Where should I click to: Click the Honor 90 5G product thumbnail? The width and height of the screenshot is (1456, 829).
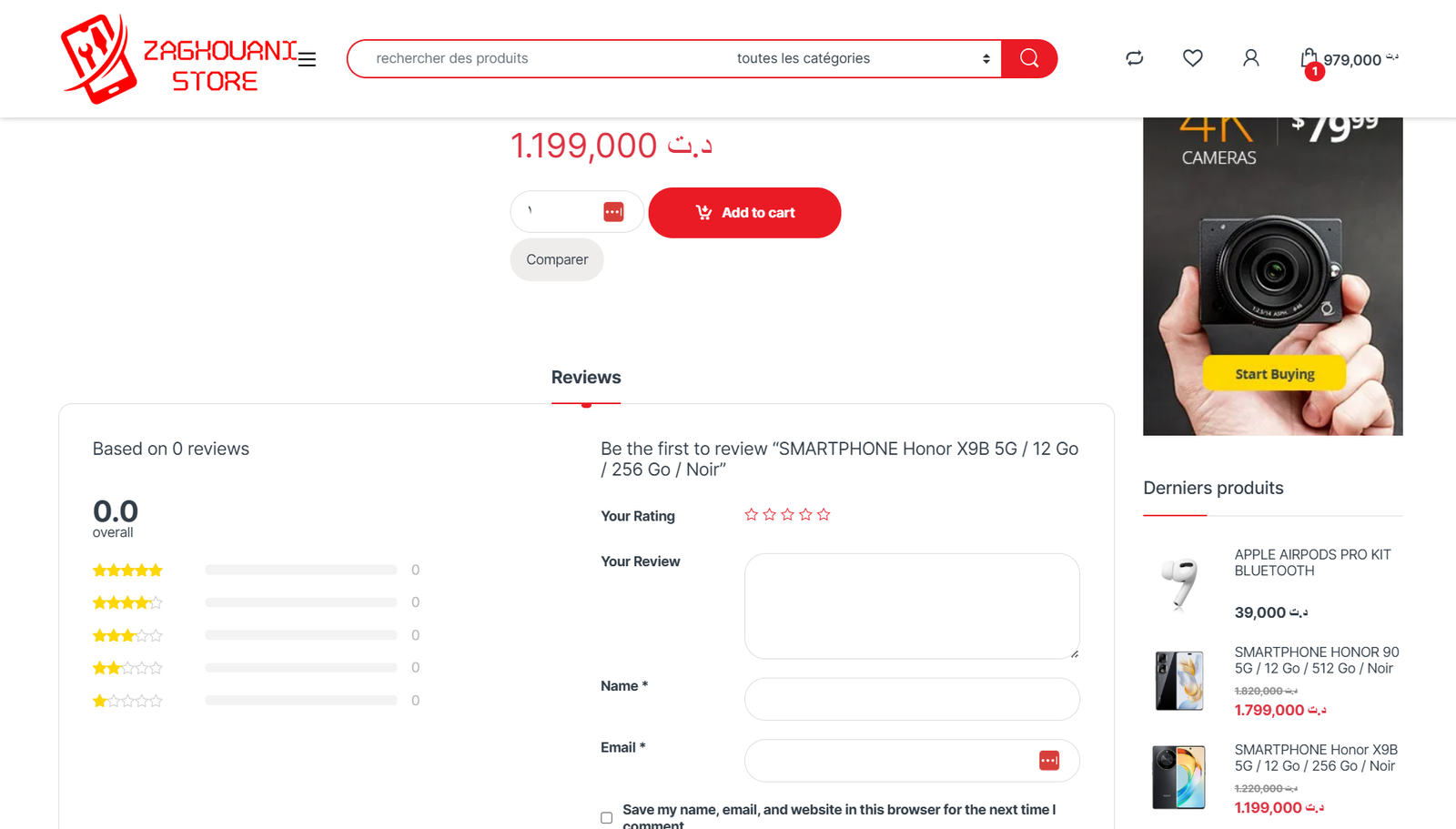tap(1179, 680)
